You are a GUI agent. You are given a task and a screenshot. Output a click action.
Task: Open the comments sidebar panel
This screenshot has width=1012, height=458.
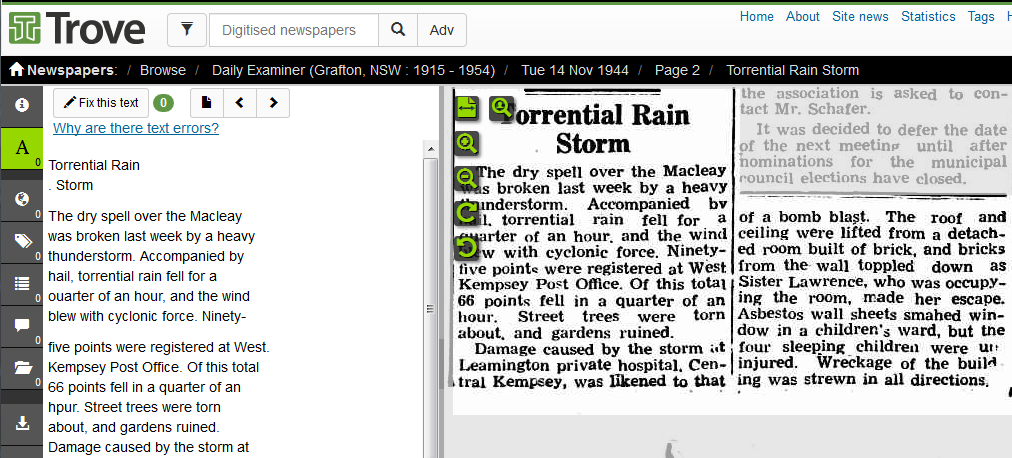coord(21,325)
